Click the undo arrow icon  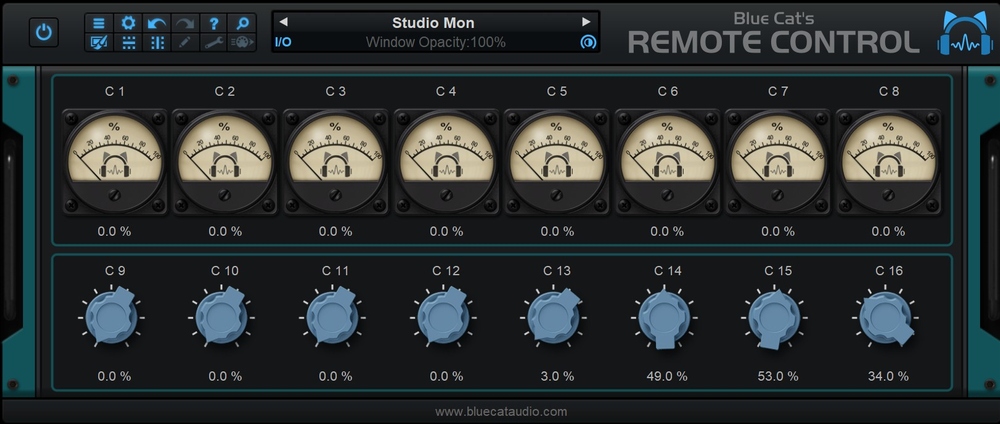pyautogui.click(x=157, y=23)
